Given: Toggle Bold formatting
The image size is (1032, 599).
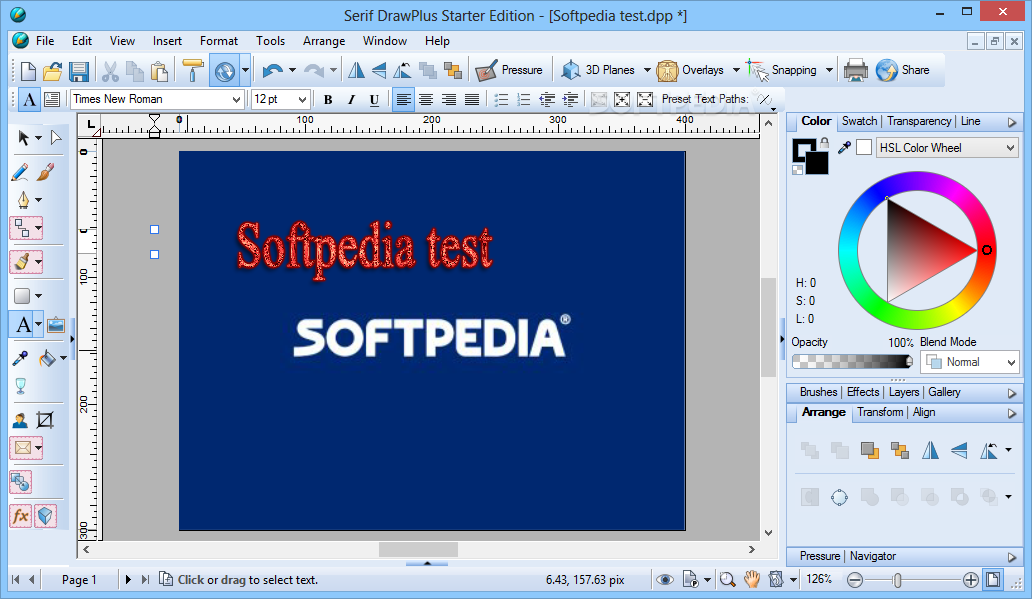Looking at the screenshot, I should [328, 99].
